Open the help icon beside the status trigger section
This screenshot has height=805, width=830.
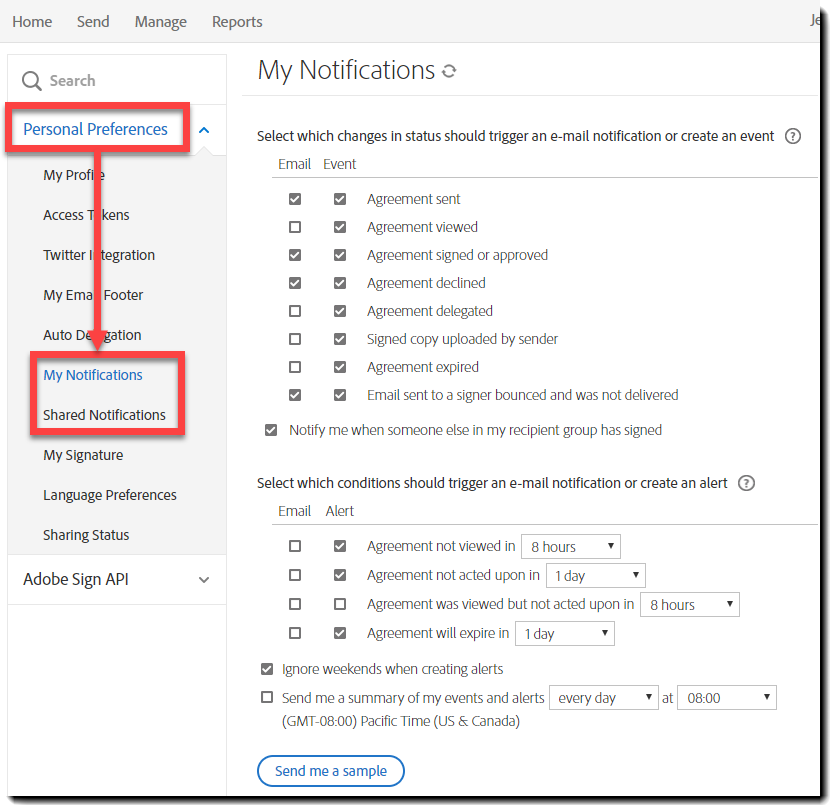793,136
